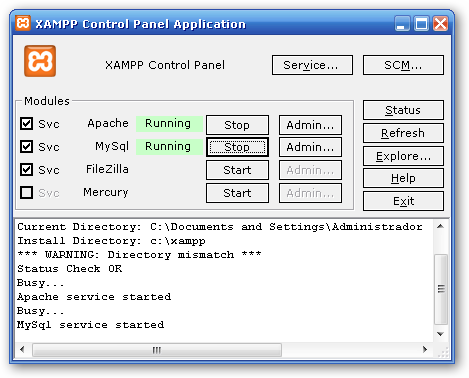Minimize the XAMPP window
The width and height of the screenshot is (469, 378).
[402, 24]
